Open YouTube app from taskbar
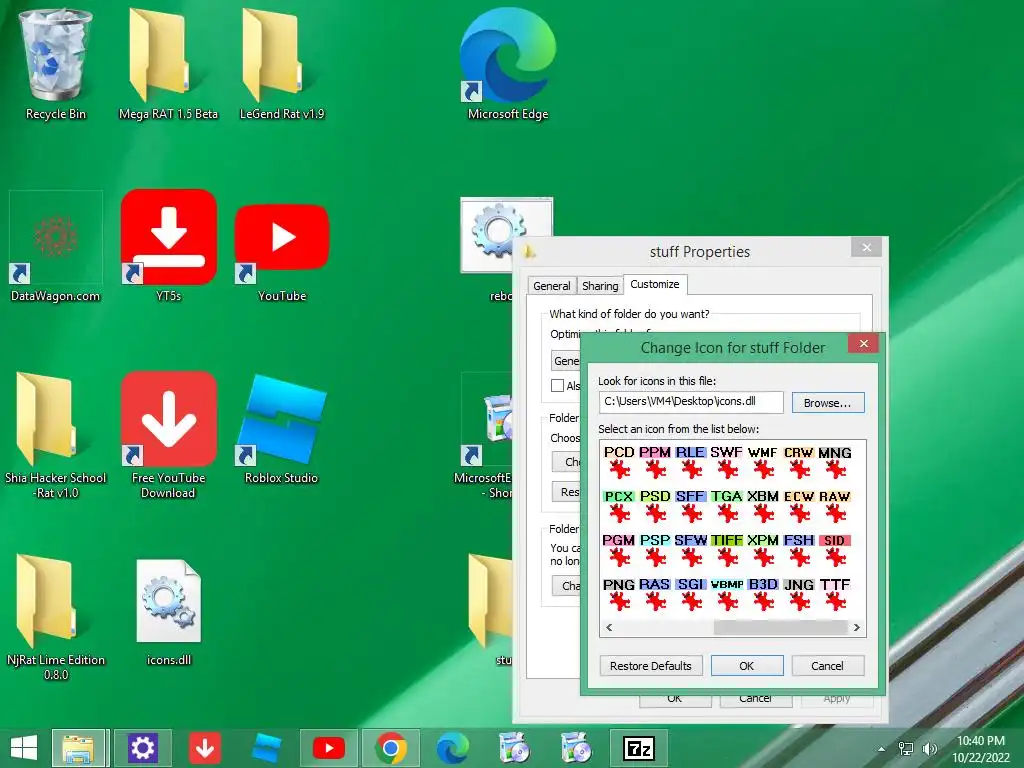This screenshot has height=768, width=1024. [328, 748]
